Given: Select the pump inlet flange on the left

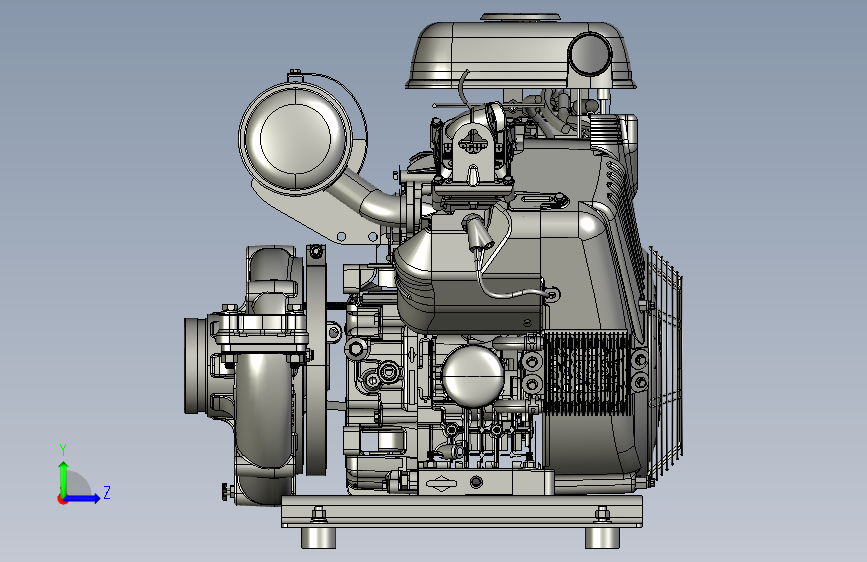Looking at the screenshot, I should pyautogui.click(x=195, y=366).
